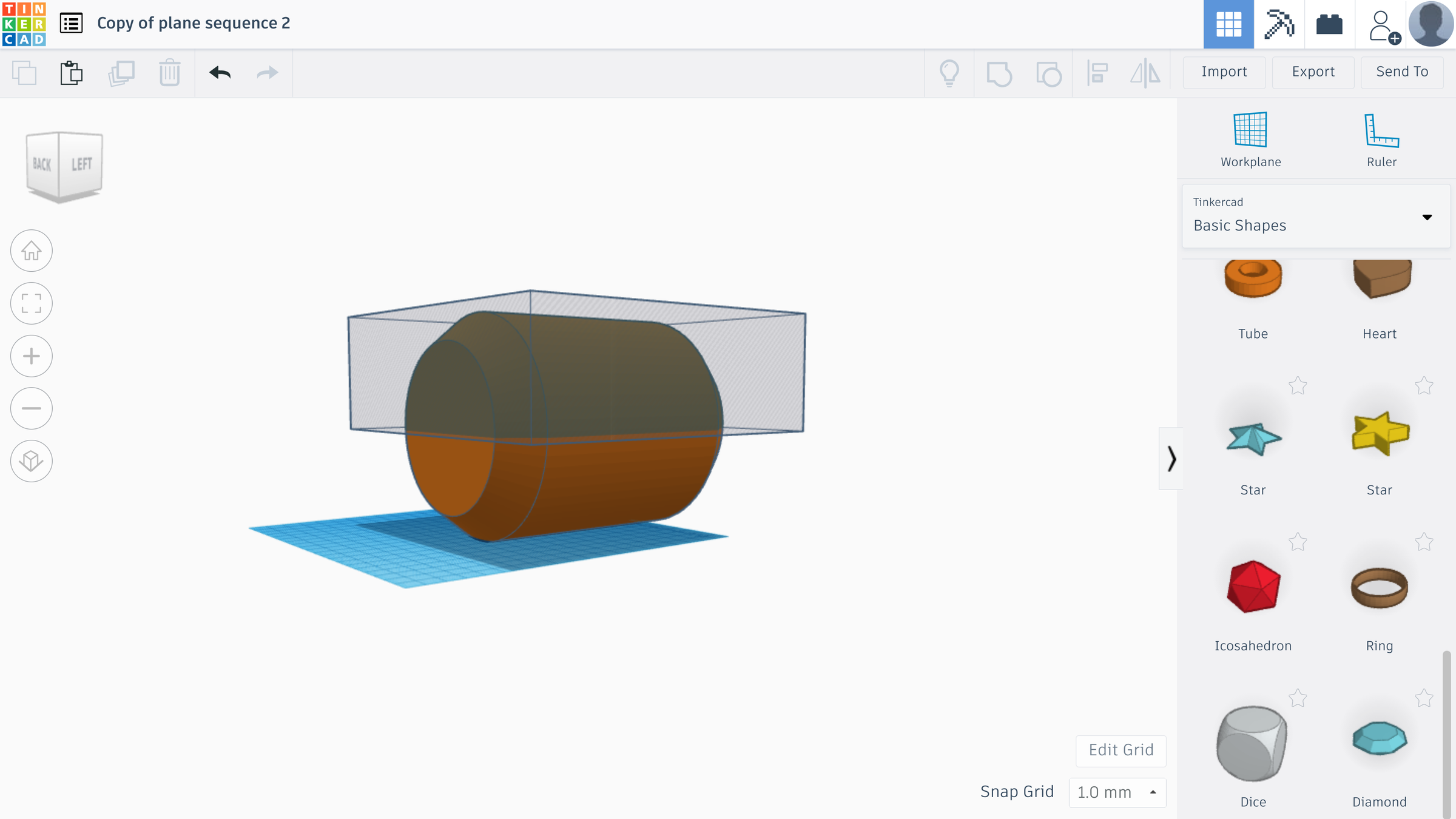Screen dimensions: 1456x819
Task: Click the Fit all in view button
Action: 32,303
